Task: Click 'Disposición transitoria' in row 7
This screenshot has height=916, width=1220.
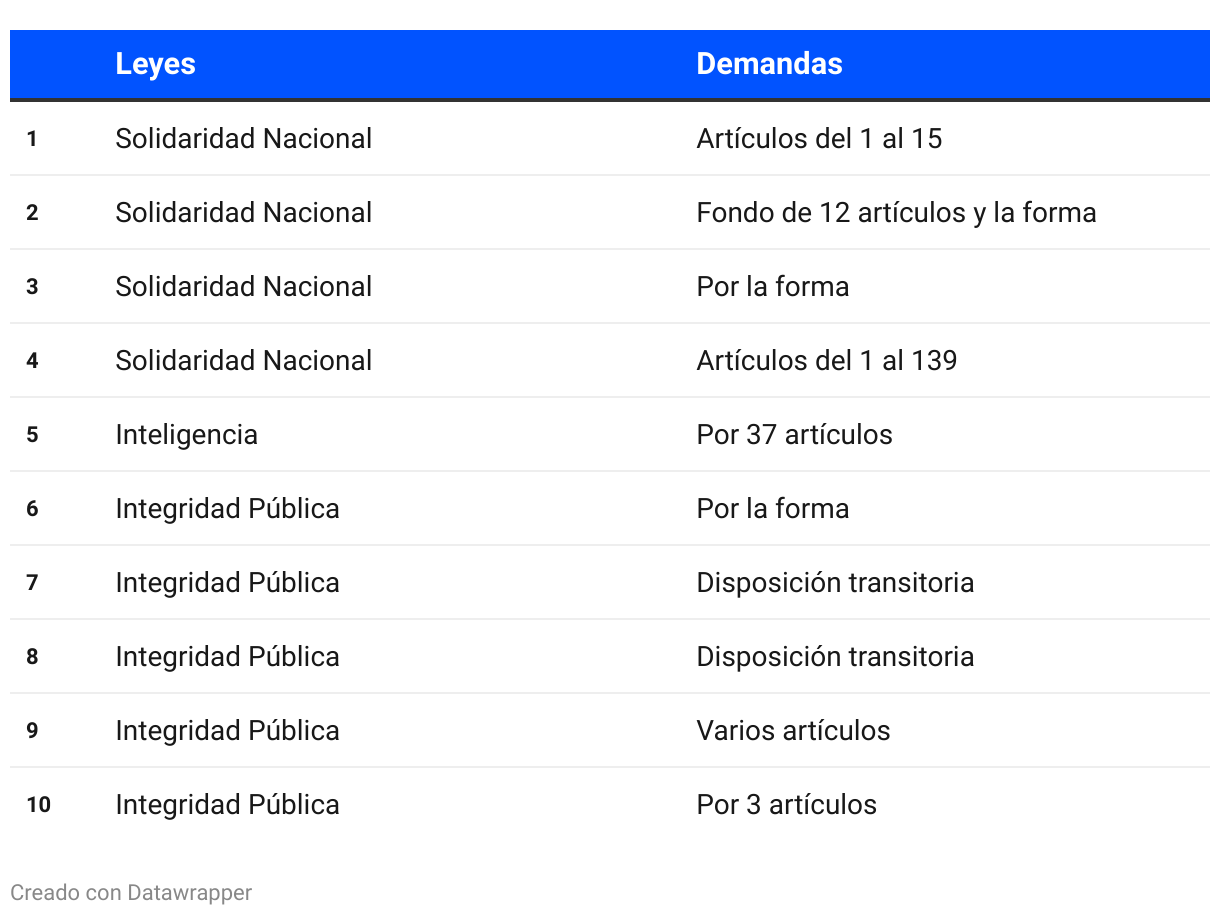Action: point(835,582)
